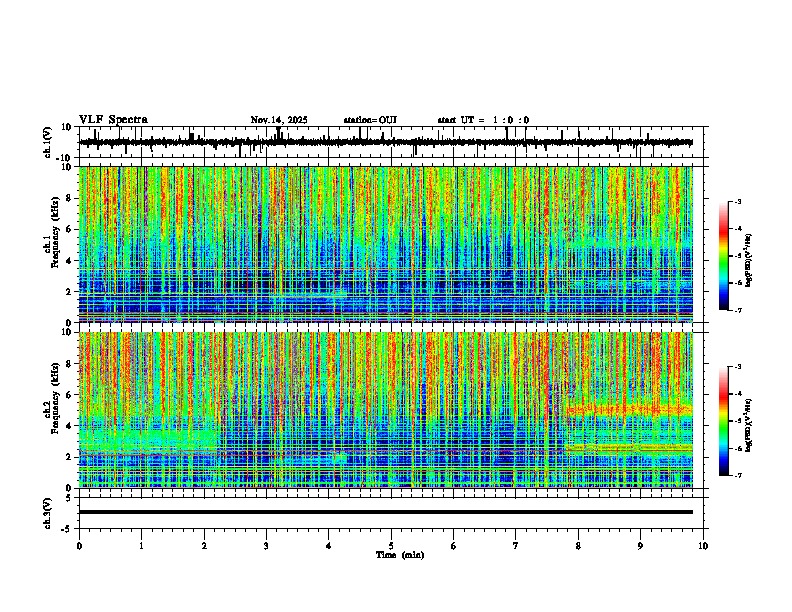Click the time-axis tick label "7"
This screenshot has height=612, width=792.
516,546
